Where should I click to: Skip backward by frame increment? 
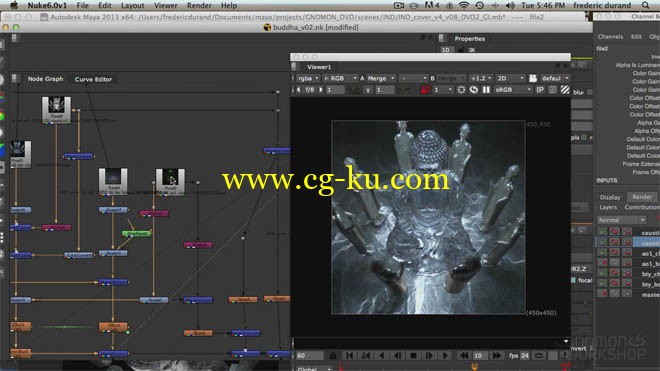click(464, 356)
